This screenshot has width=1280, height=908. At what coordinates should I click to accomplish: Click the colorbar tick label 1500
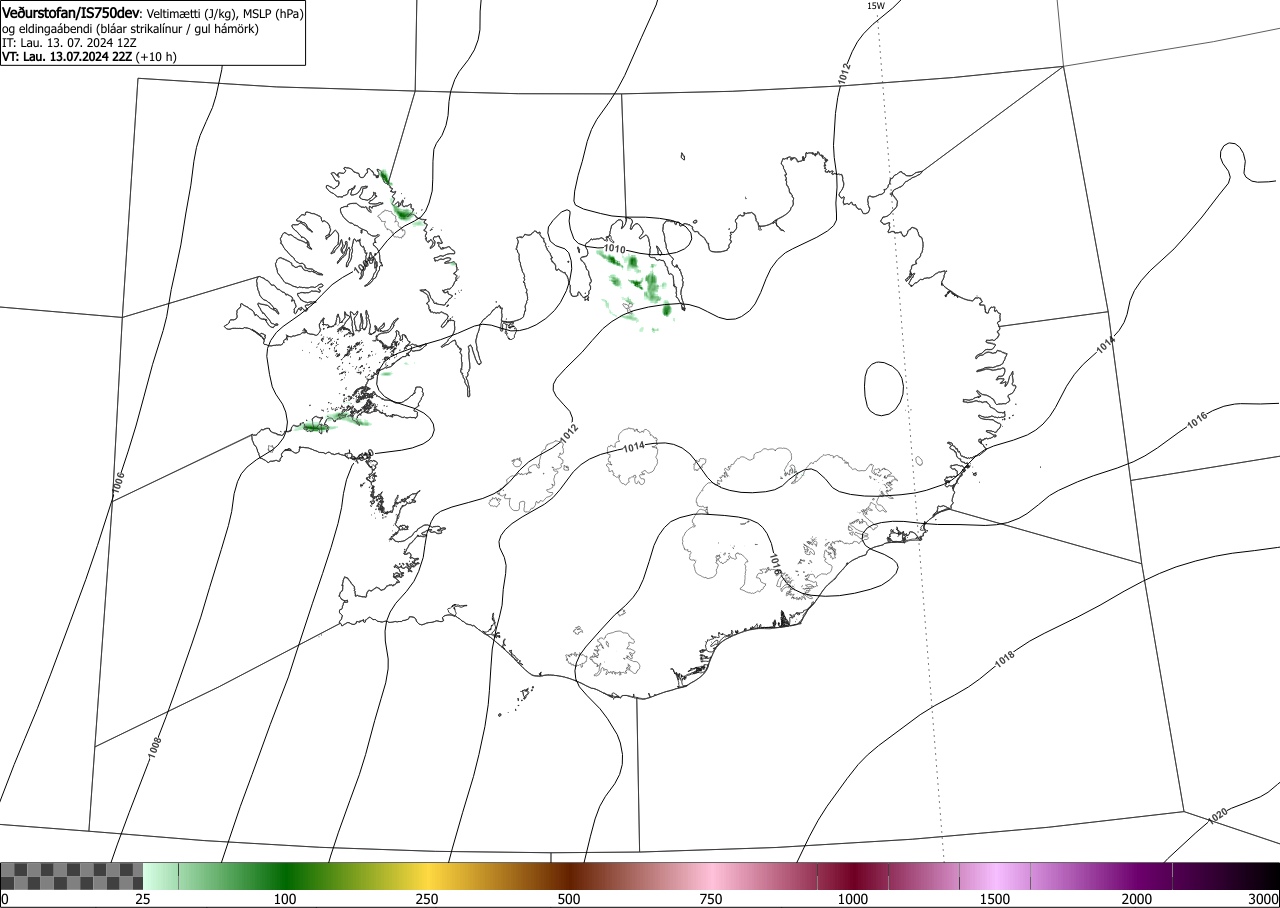coord(995,899)
